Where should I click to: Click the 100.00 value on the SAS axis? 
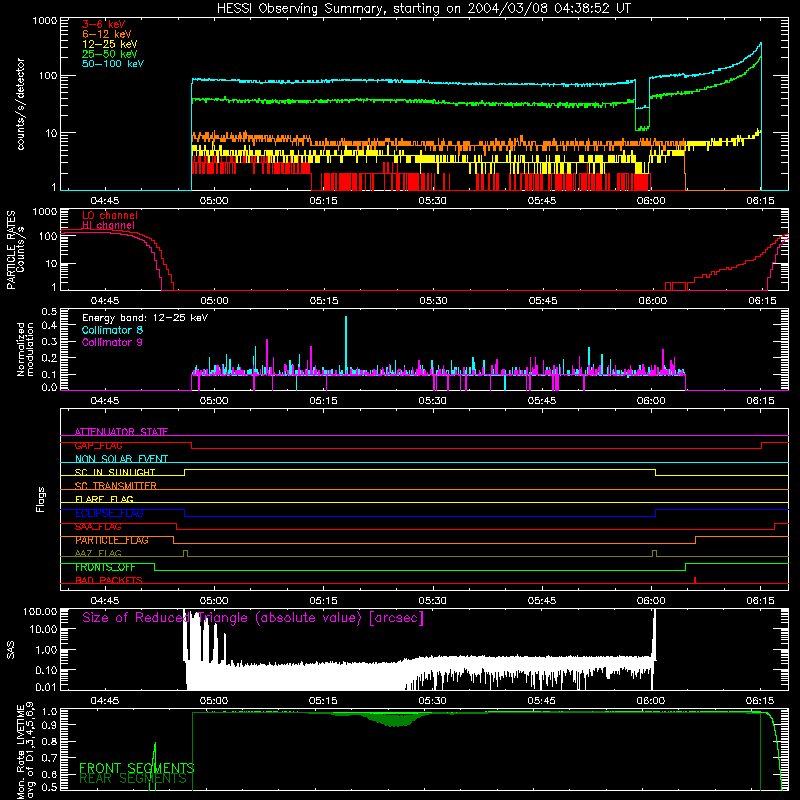40,612
